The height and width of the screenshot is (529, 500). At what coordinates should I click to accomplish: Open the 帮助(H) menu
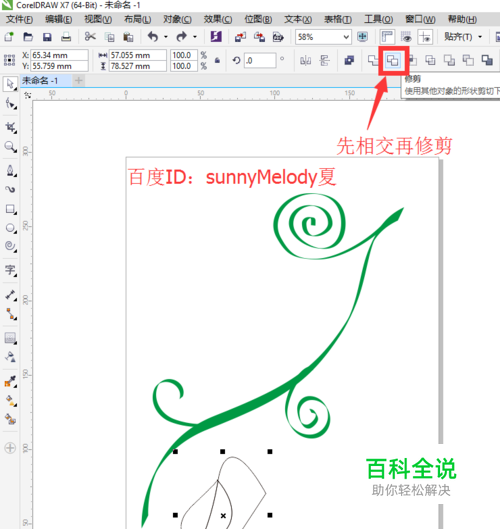click(x=462, y=19)
